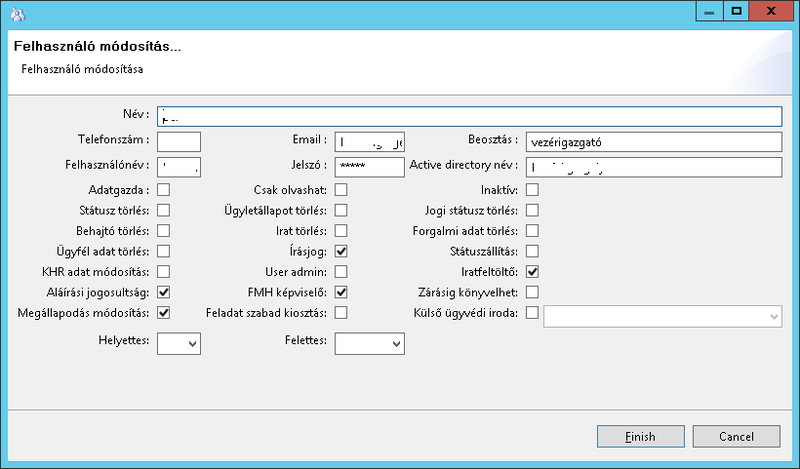Maximize the dialog window
The height and width of the screenshot is (469, 800).
click(x=737, y=10)
